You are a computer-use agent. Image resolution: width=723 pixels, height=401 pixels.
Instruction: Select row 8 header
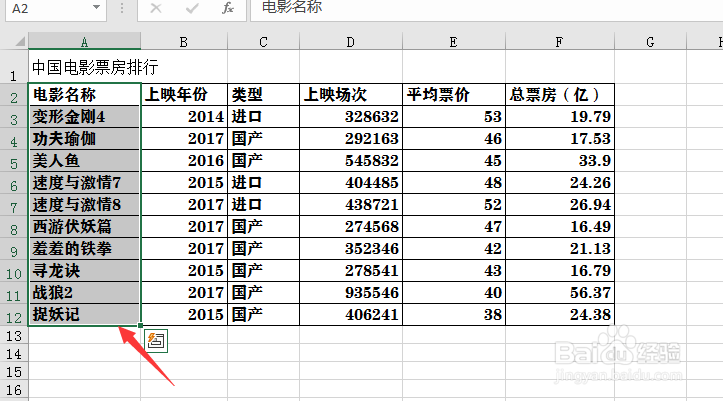14,227
